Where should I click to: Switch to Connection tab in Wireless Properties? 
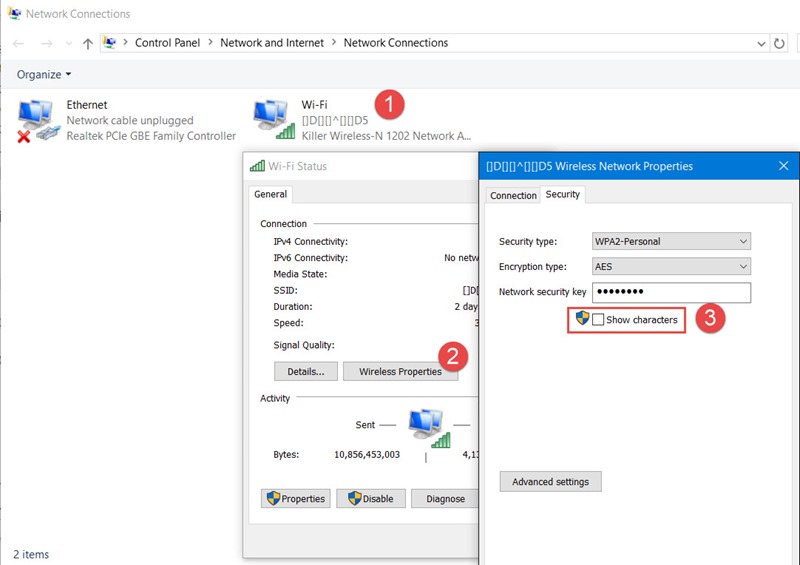(x=513, y=195)
